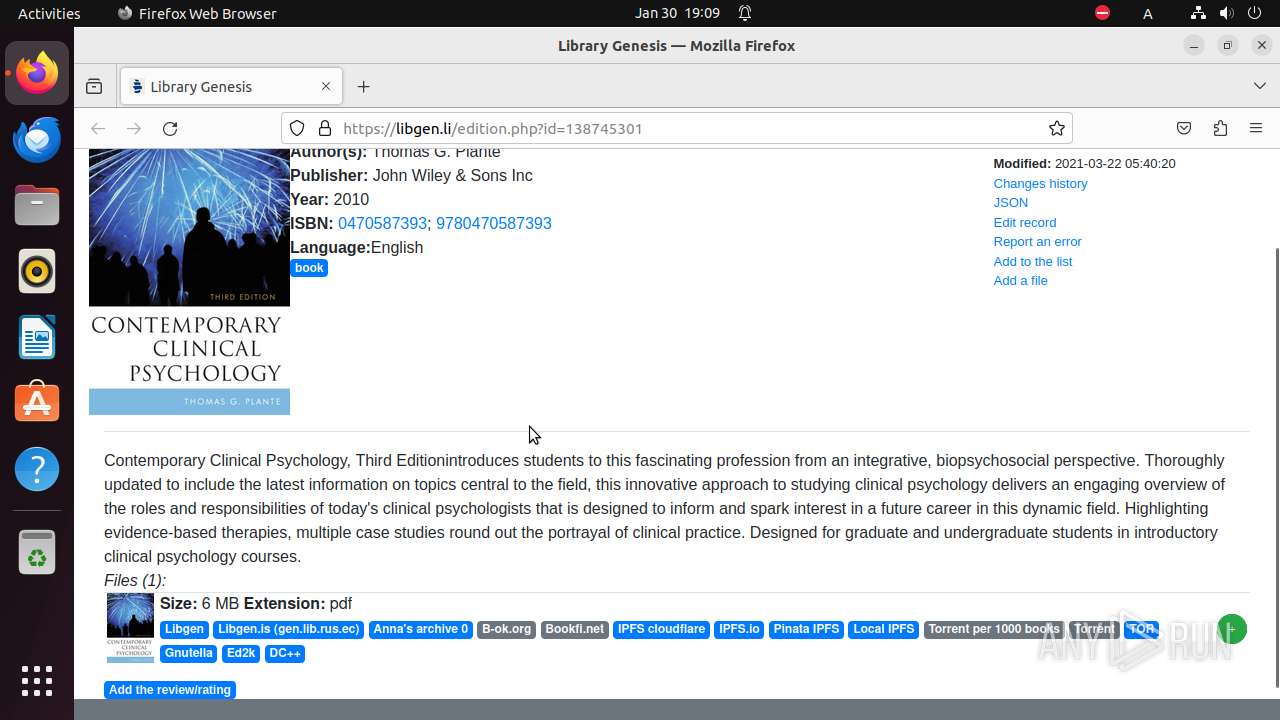Image resolution: width=1280 pixels, height=720 pixels.
Task: Open ISBN link 9780470587393
Action: pos(494,223)
